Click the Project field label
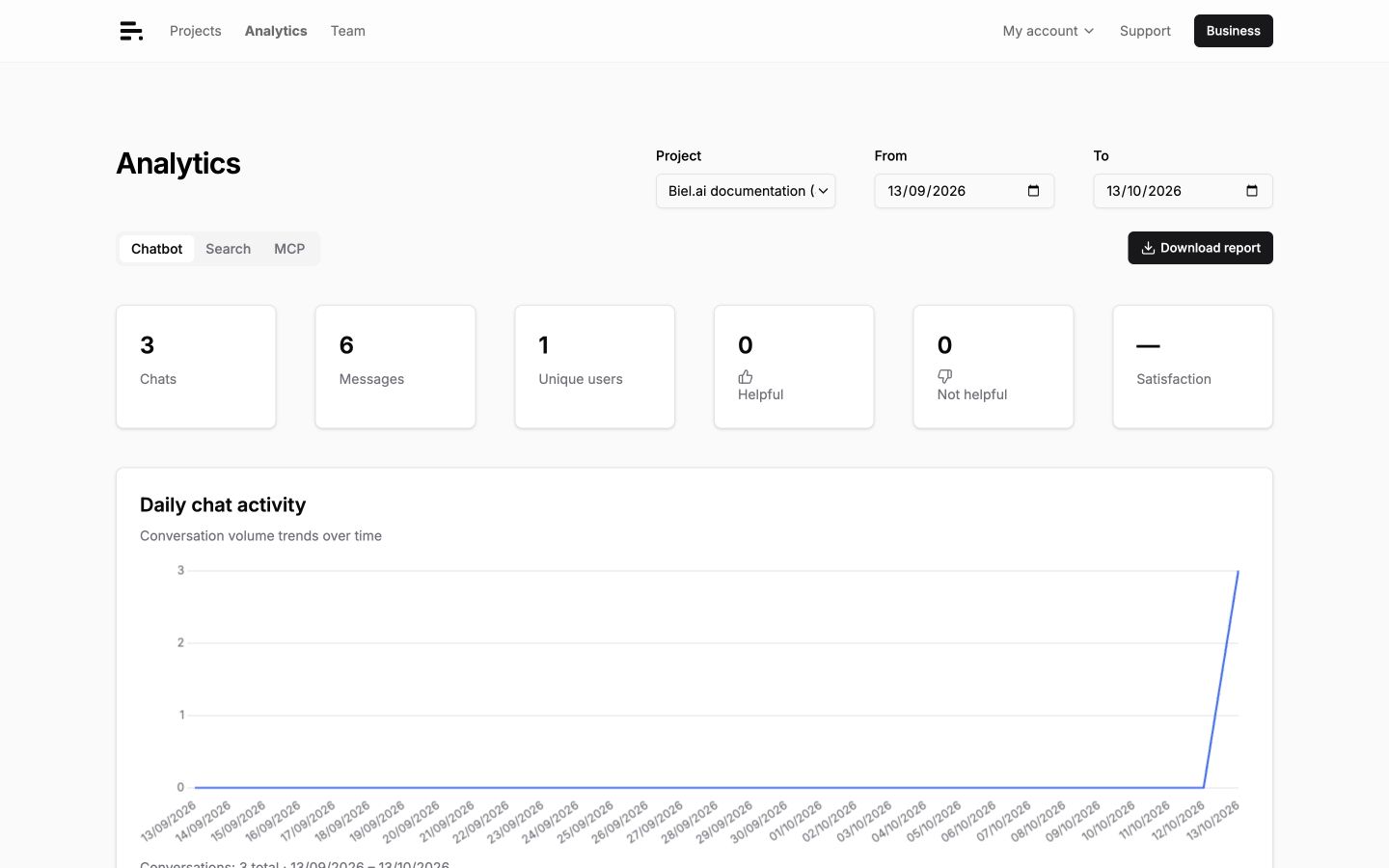 coord(678,155)
